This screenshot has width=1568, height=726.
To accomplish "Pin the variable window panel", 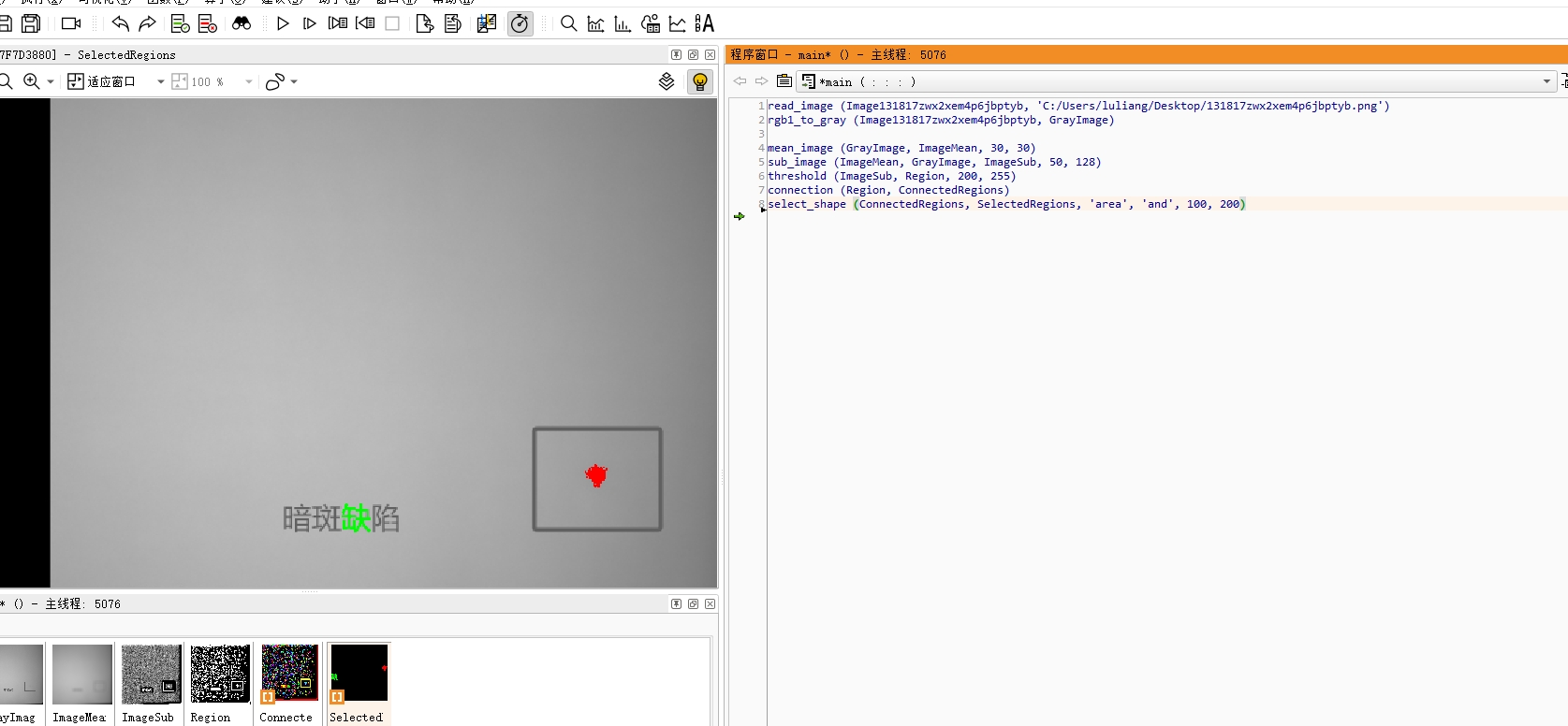I will (676, 604).
